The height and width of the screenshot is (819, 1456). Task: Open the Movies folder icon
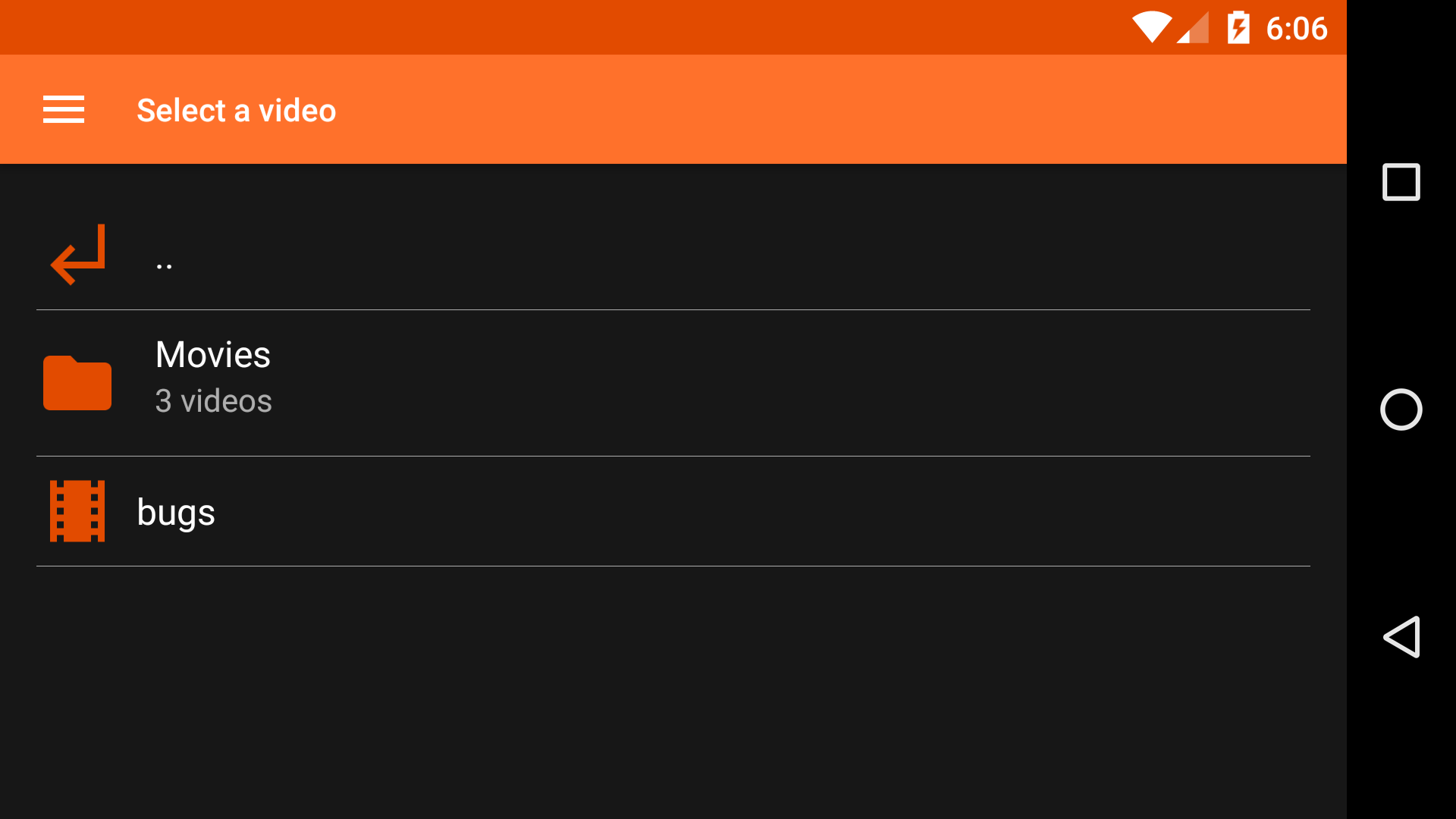[77, 383]
